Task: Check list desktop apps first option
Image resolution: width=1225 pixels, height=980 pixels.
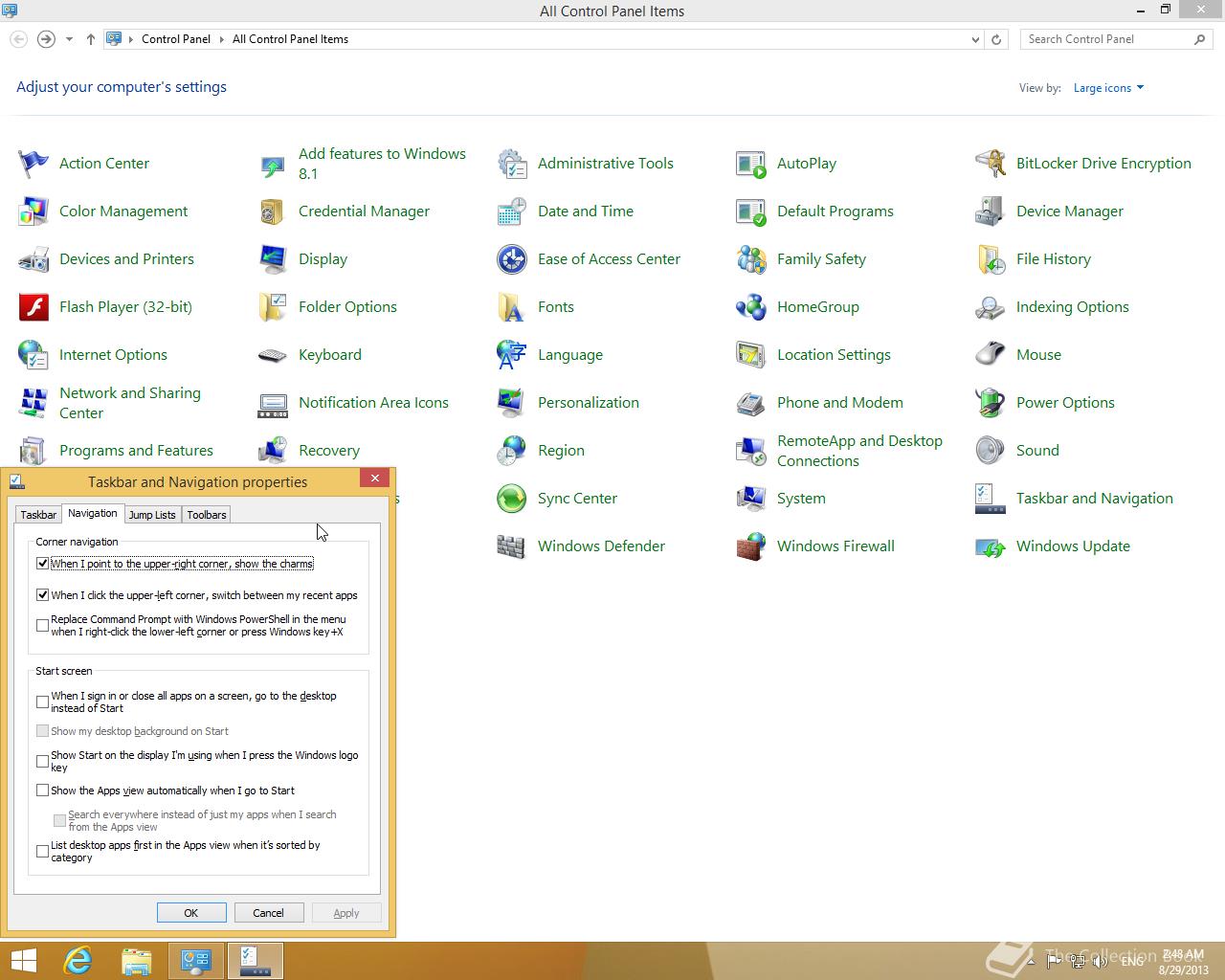Action: [x=42, y=851]
